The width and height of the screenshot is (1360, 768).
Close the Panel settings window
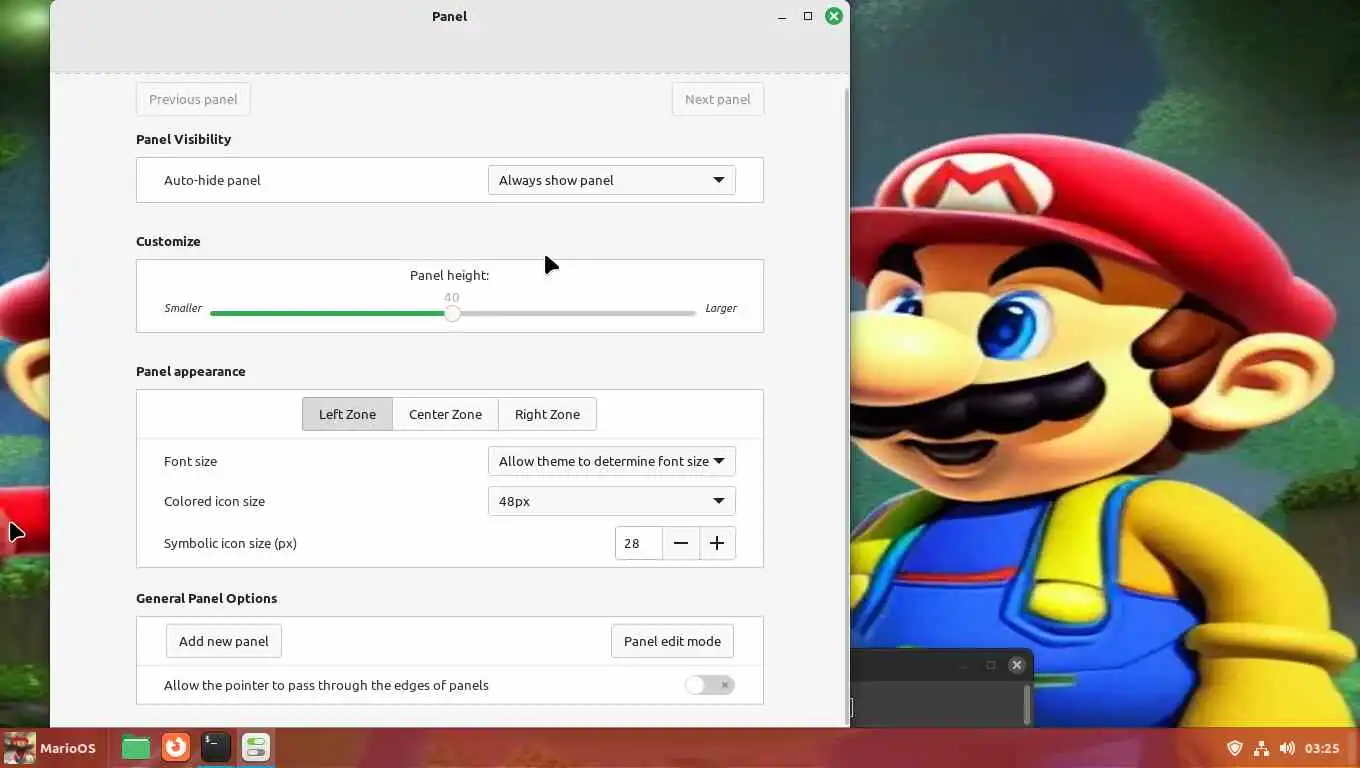(834, 16)
